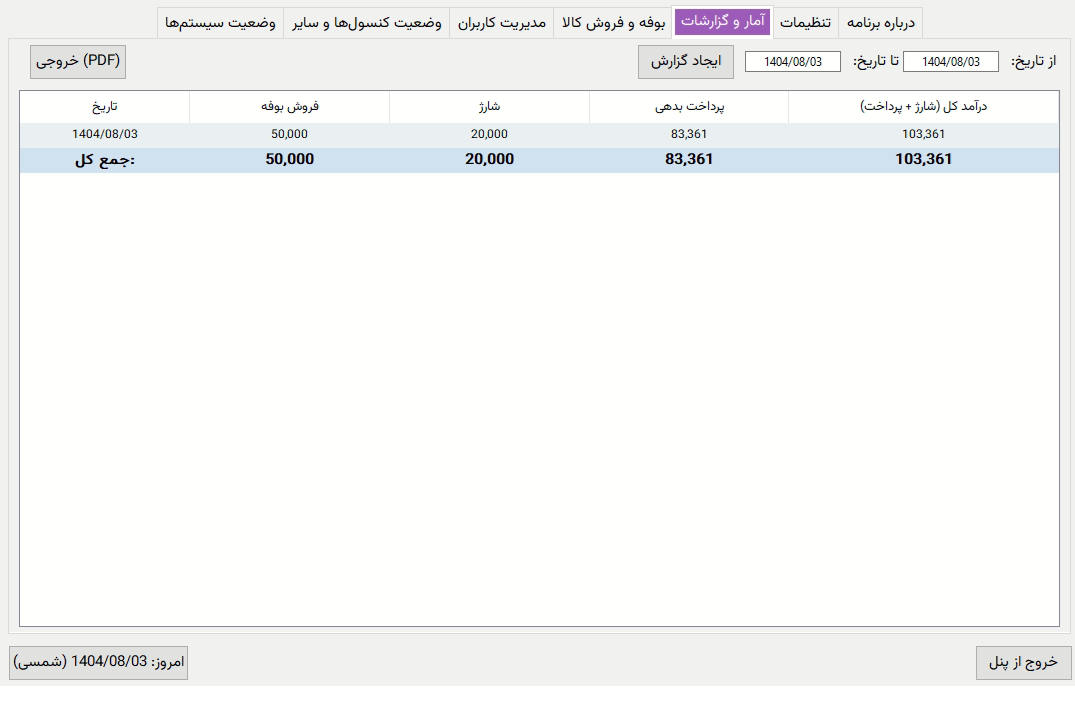Sort by the تاریخ column header
Image resolution: width=1075 pixels, height=724 pixels.
pyautogui.click(x=104, y=107)
